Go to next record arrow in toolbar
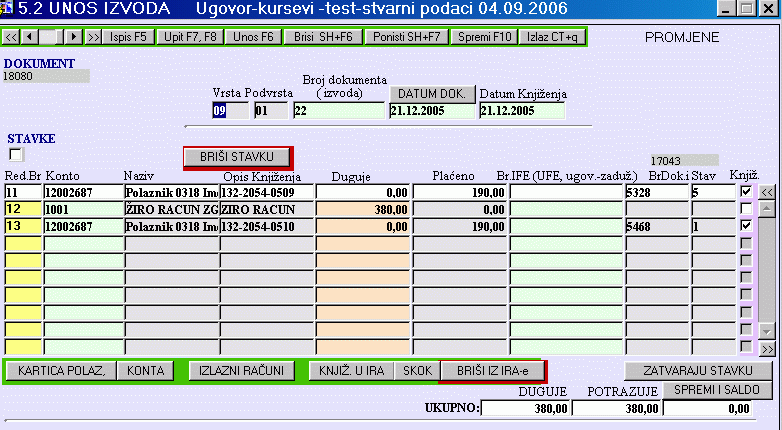The height and width of the screenshot is (430, 782). [74, 37]
